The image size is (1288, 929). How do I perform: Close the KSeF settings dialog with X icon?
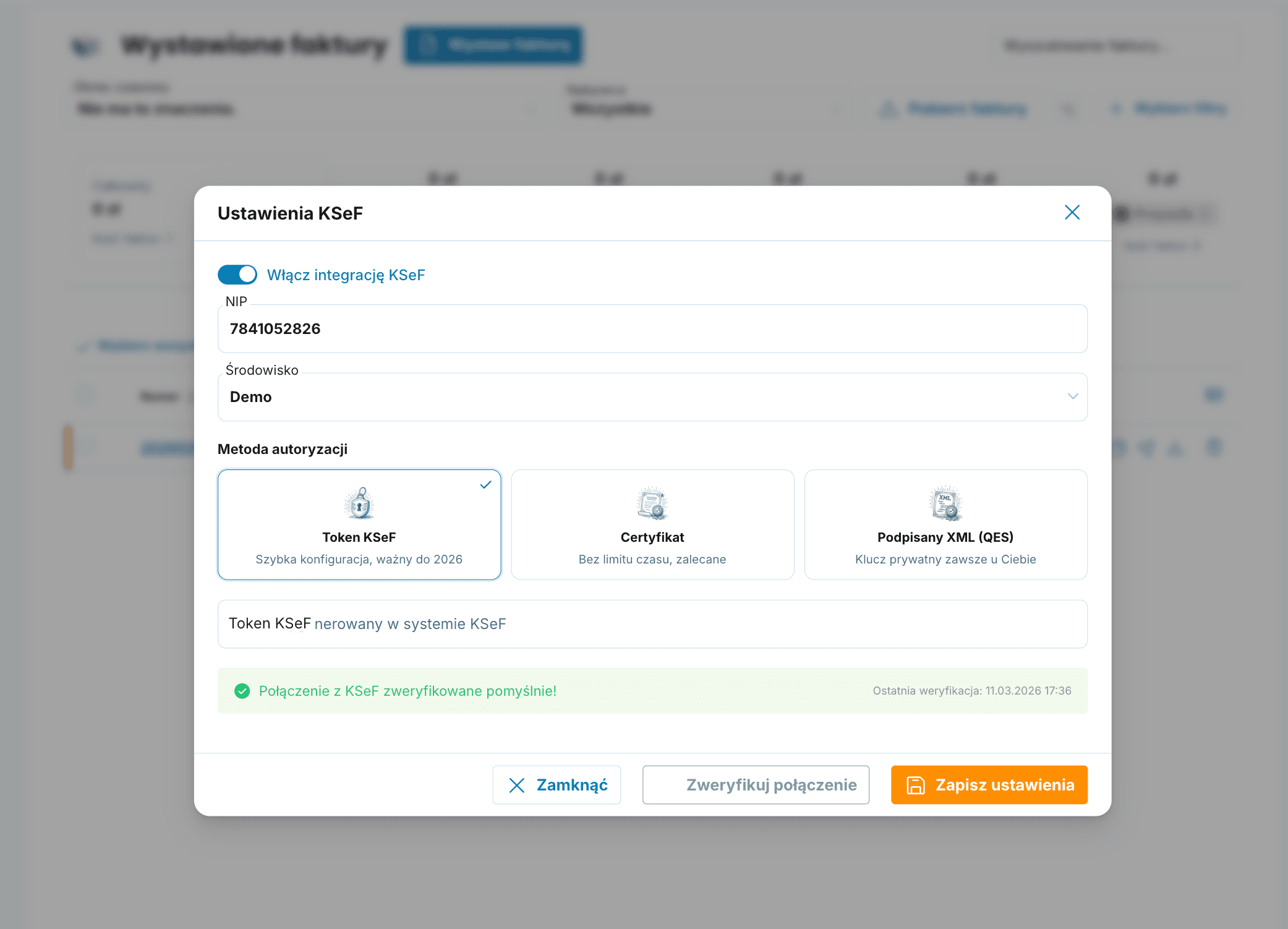[1072, 213]
